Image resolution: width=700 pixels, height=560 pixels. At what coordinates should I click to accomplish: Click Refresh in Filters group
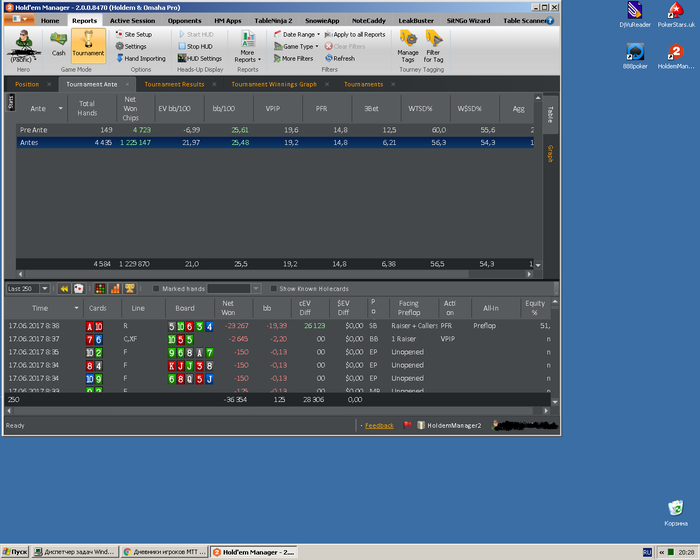tap(340, 59)
